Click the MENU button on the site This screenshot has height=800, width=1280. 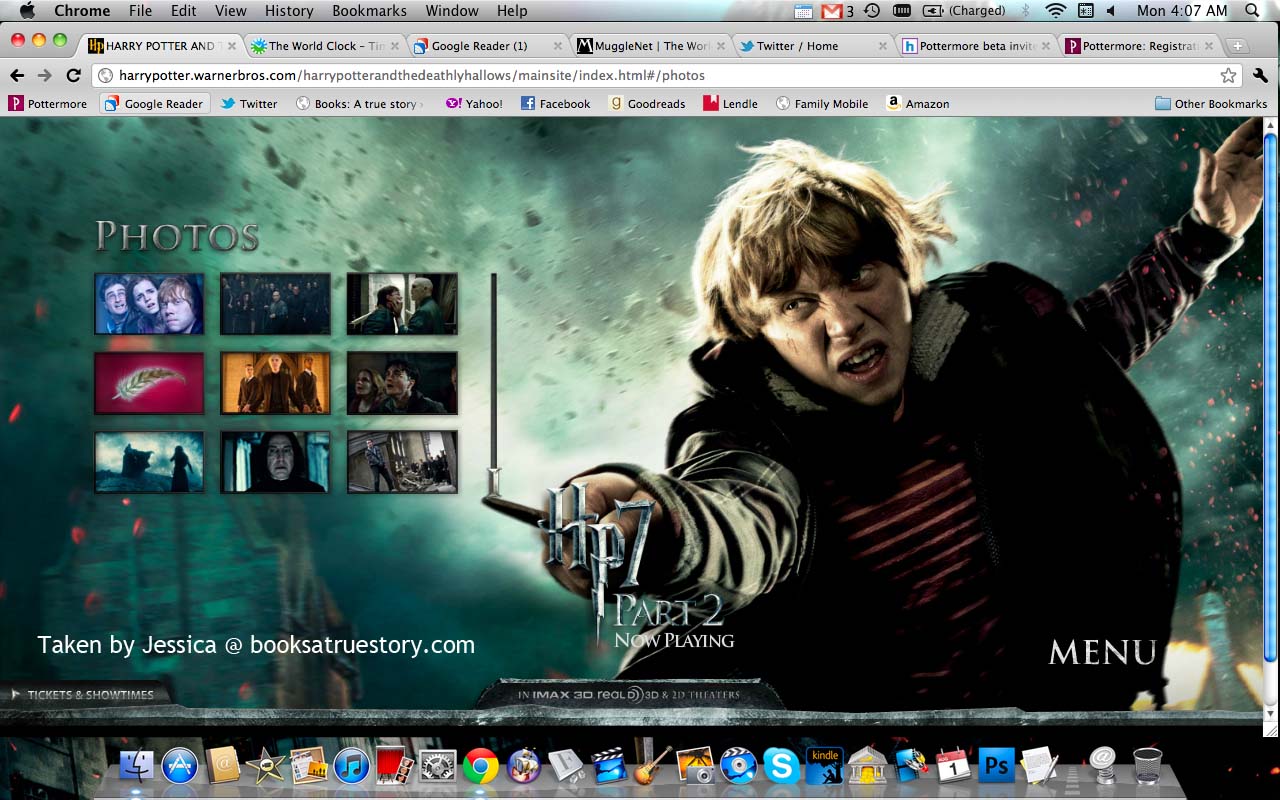pos(1102,653)
